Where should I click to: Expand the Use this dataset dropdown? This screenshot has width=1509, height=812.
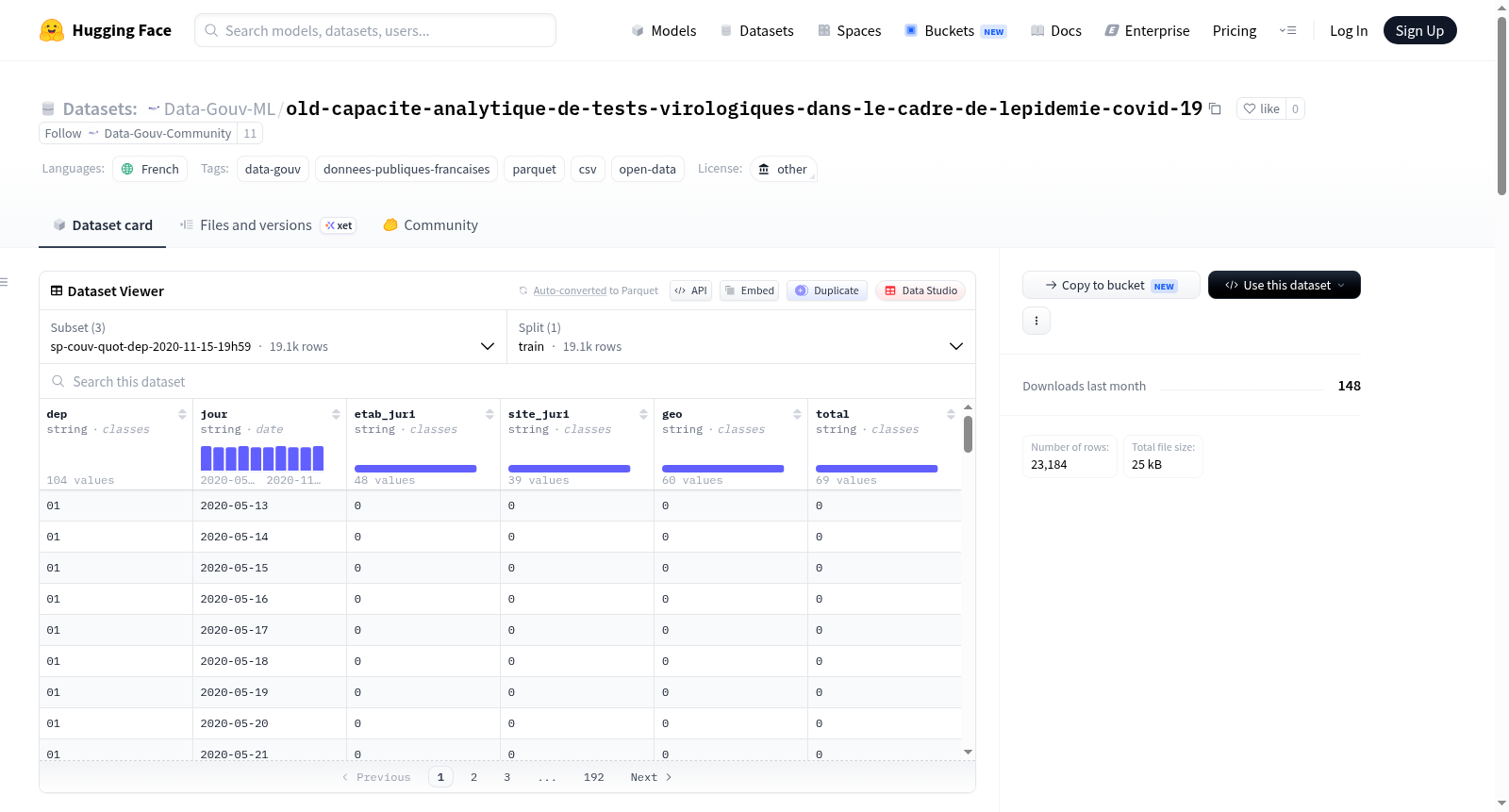click(1284, 285)
